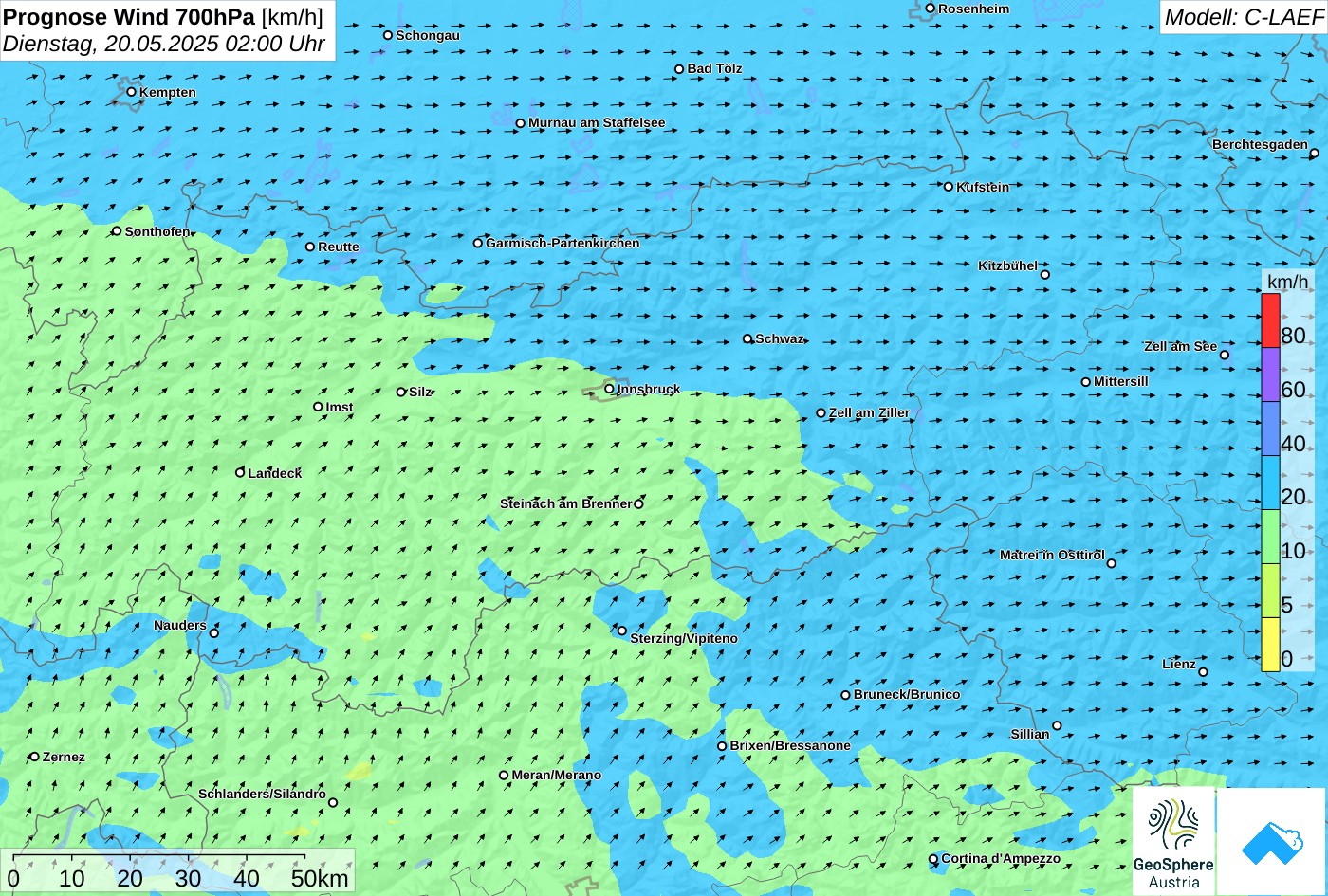This screenshot has height=896, width=1328.
Task: Click the Schlanders/Silandro marker
Action: (x=332, y=802)
